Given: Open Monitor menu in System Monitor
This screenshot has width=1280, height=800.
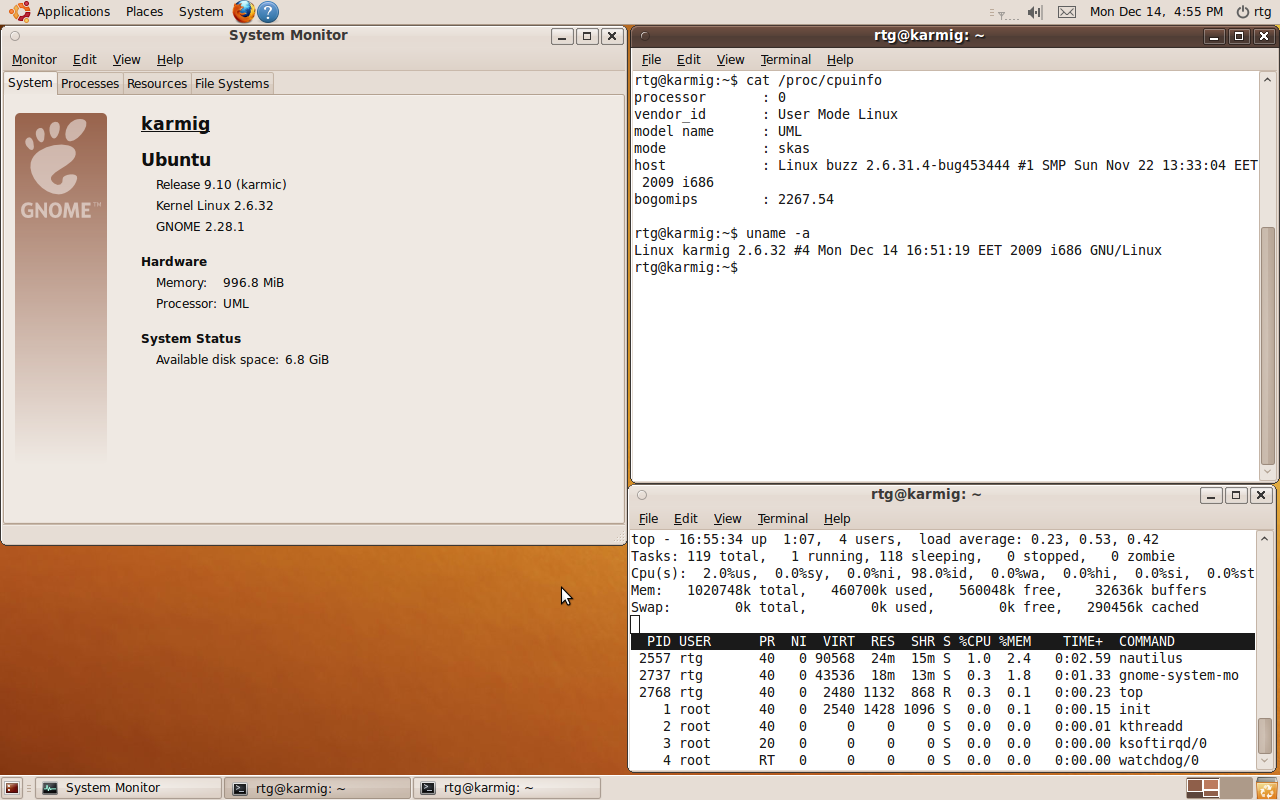Looking at the screenshot, I should [x=34, y=60].
